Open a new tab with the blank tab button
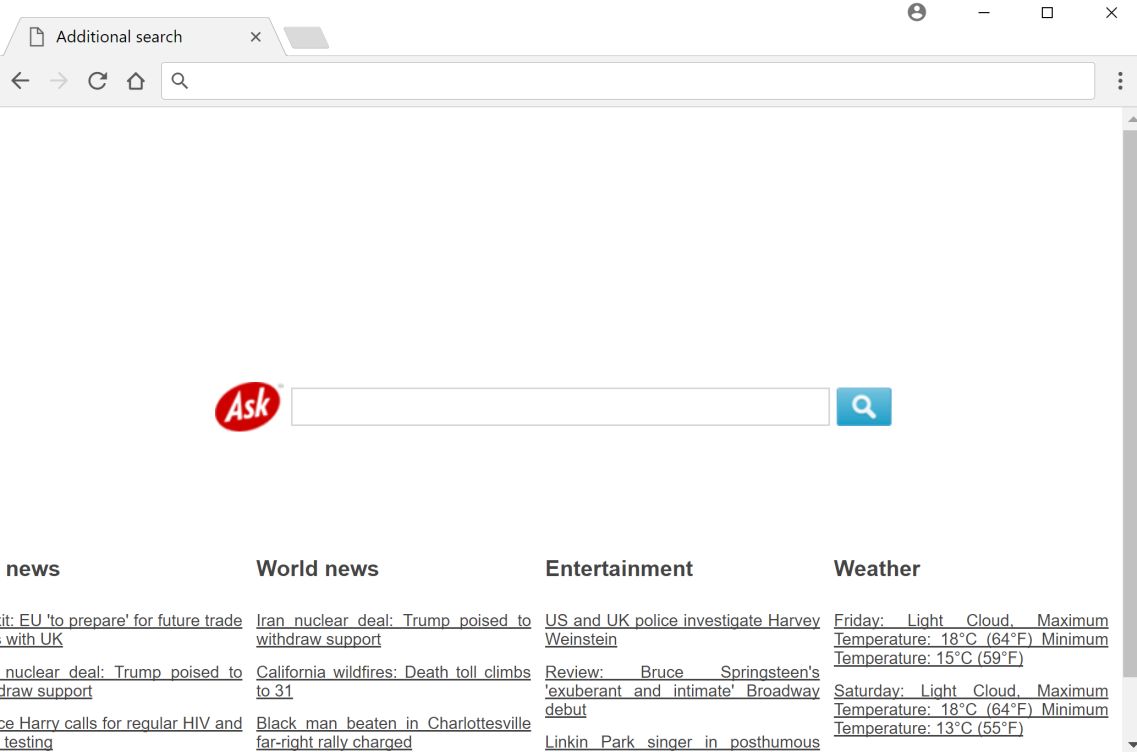The height and width of the screenshot is (752, 1137). click(306, 38)
